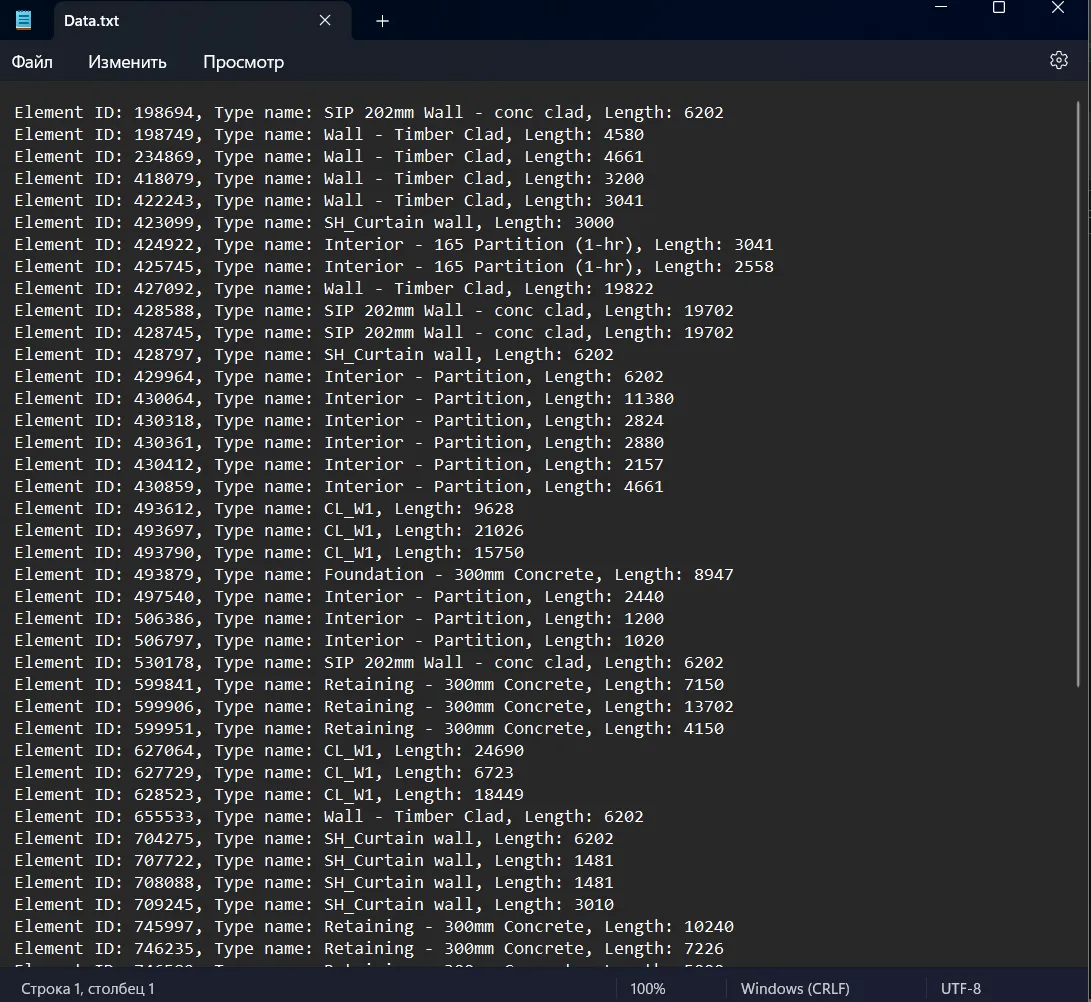Click Строка 1, столбец 1 status
The height and width of the screenshot is (1002, 1091).
point(88,988)
